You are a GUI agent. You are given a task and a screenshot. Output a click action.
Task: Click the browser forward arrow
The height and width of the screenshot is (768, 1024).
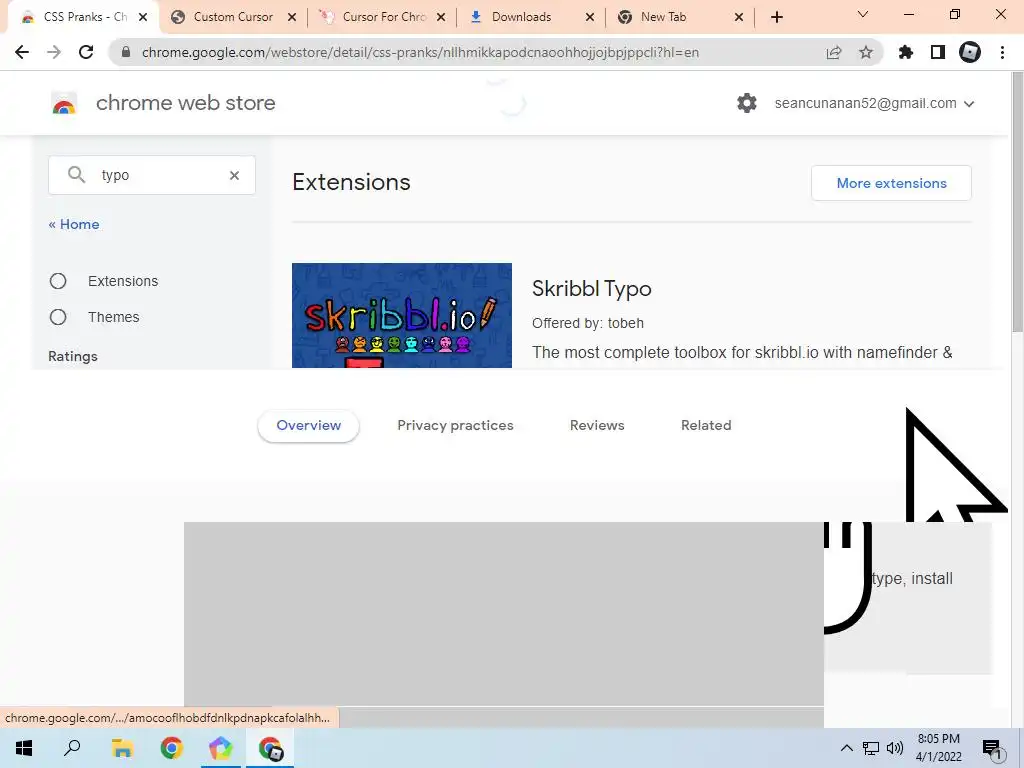[54, 52]
